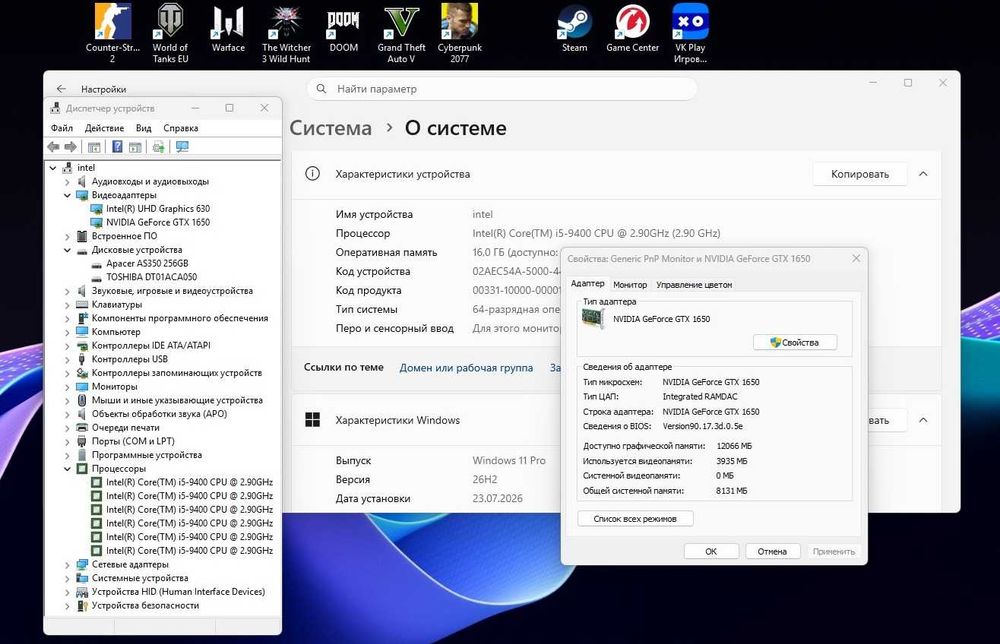Image resolution: width=1000 pixels, height=644 pixels.
Task: Select NVIDIA GeForce GTX 1650 in device tree
Action: pos(158,223)
